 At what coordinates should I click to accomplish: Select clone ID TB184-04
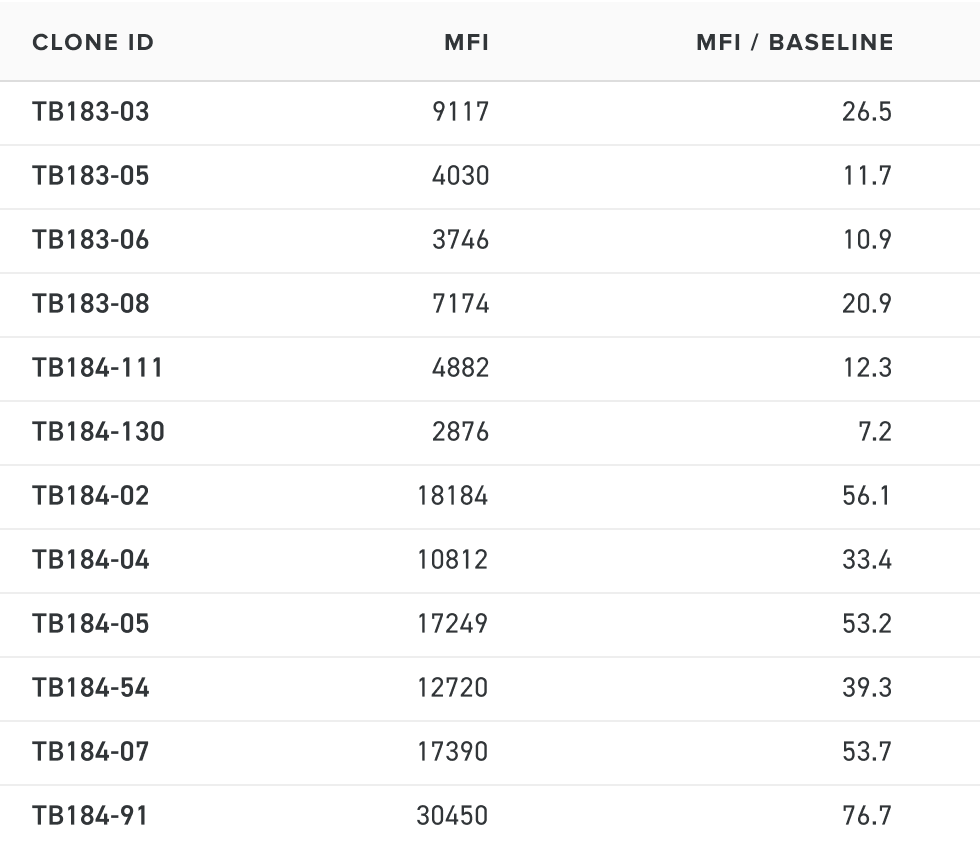click(90, 559)
